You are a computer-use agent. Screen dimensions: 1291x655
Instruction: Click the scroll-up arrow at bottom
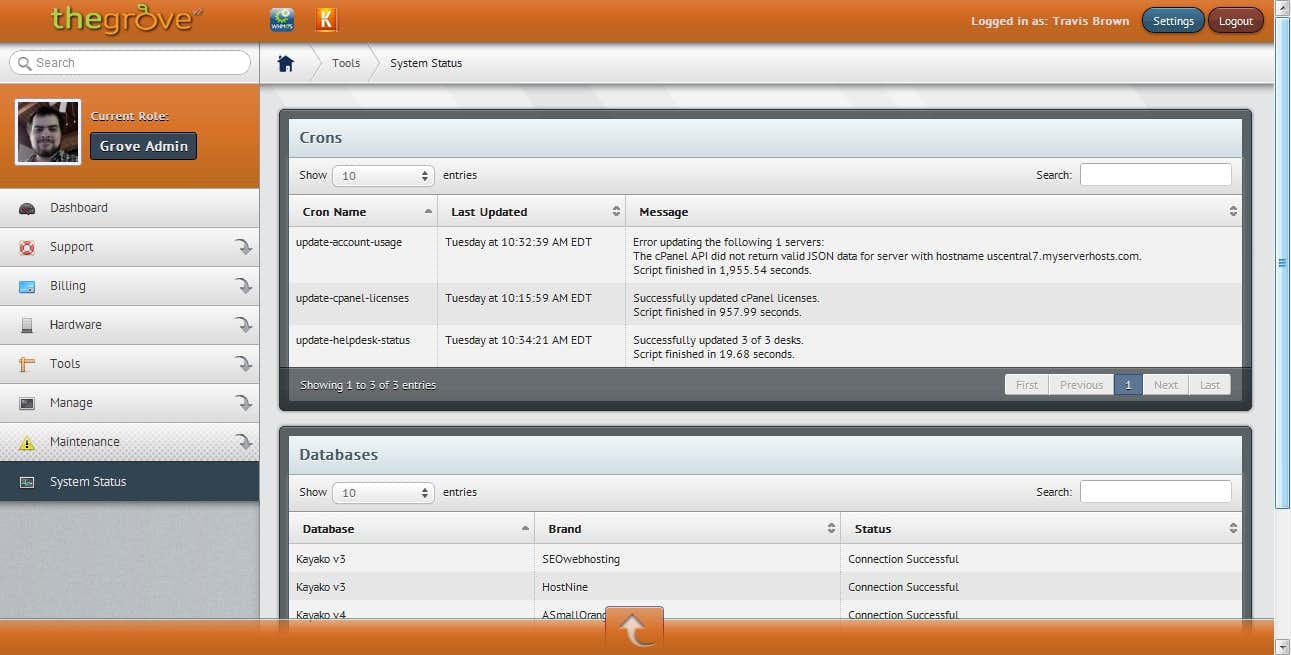click(x=634, y=630)
